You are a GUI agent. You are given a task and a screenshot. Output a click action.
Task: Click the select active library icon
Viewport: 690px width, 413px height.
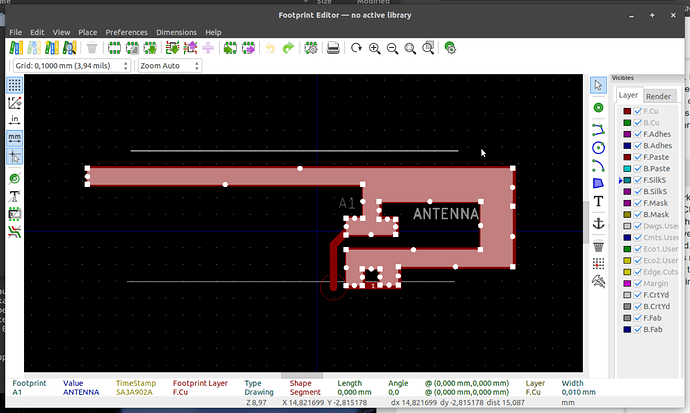pos(16,48)
